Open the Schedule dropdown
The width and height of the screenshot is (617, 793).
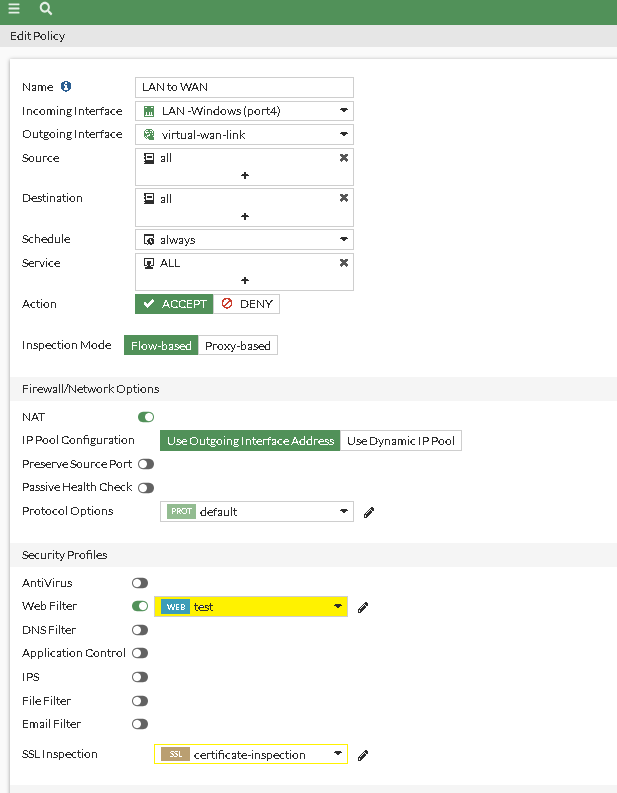tap(244, 240)
